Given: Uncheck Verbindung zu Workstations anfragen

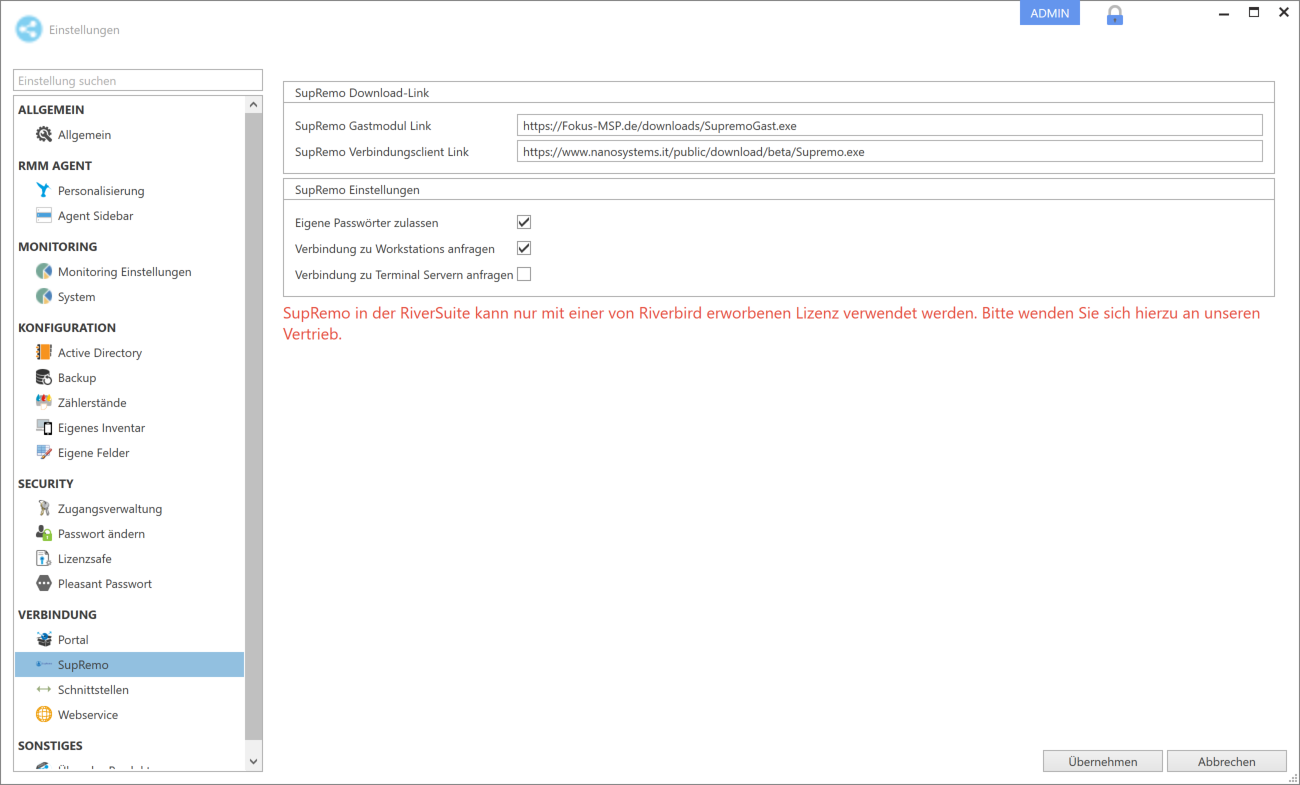Looking at the screenshot, I should pos(524,248).
